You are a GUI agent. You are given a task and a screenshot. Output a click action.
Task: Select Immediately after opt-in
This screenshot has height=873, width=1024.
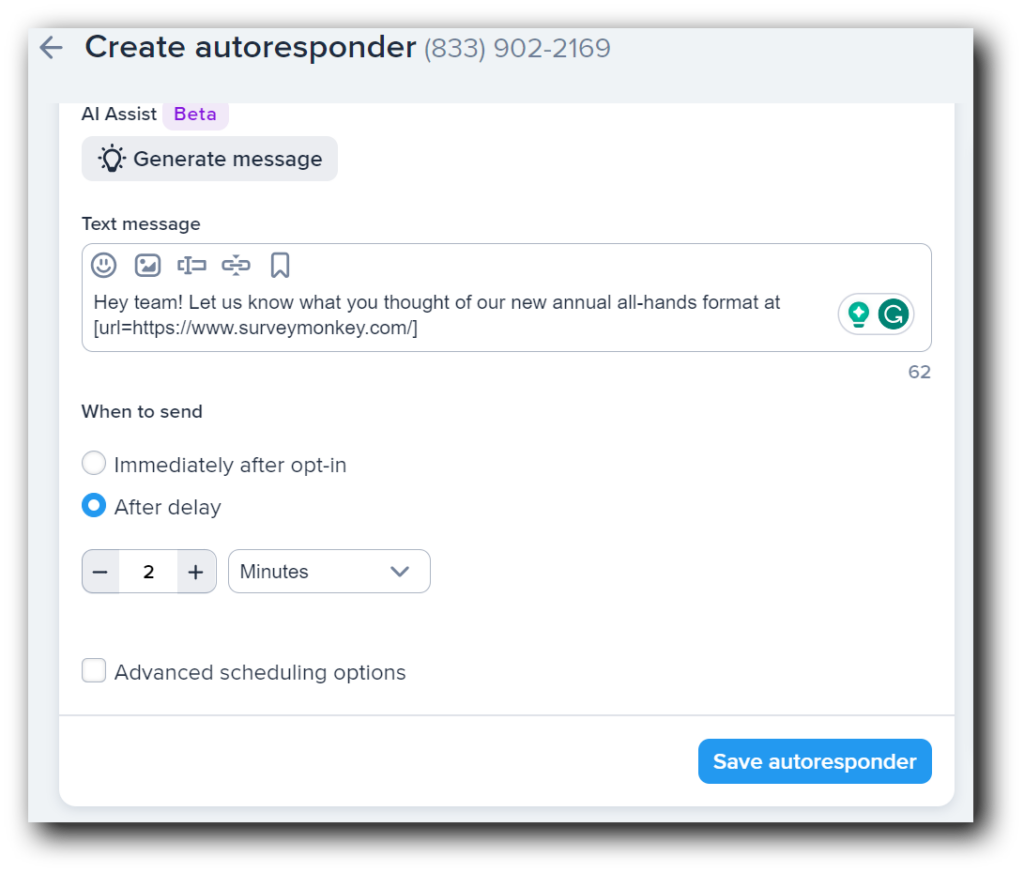[x=93, y=463]
